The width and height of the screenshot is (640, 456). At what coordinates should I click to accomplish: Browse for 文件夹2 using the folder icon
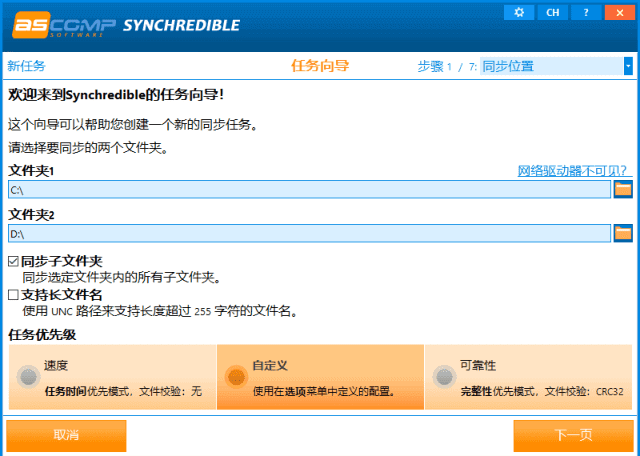pyautogui.click(x=623, y=234)
